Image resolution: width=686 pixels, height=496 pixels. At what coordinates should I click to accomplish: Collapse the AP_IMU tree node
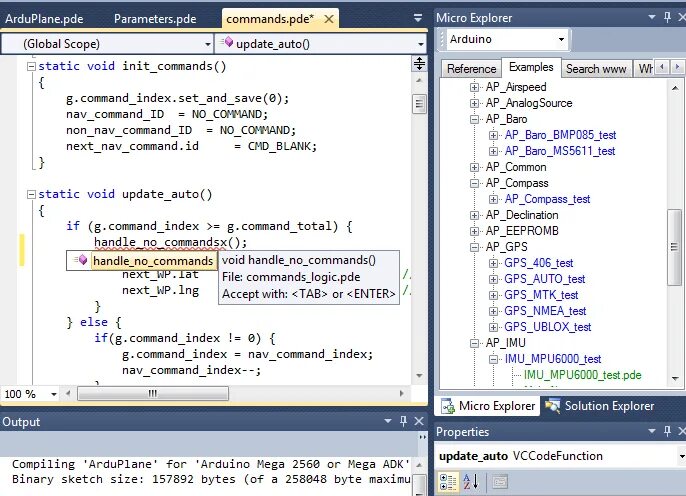[x=474, y=343]
